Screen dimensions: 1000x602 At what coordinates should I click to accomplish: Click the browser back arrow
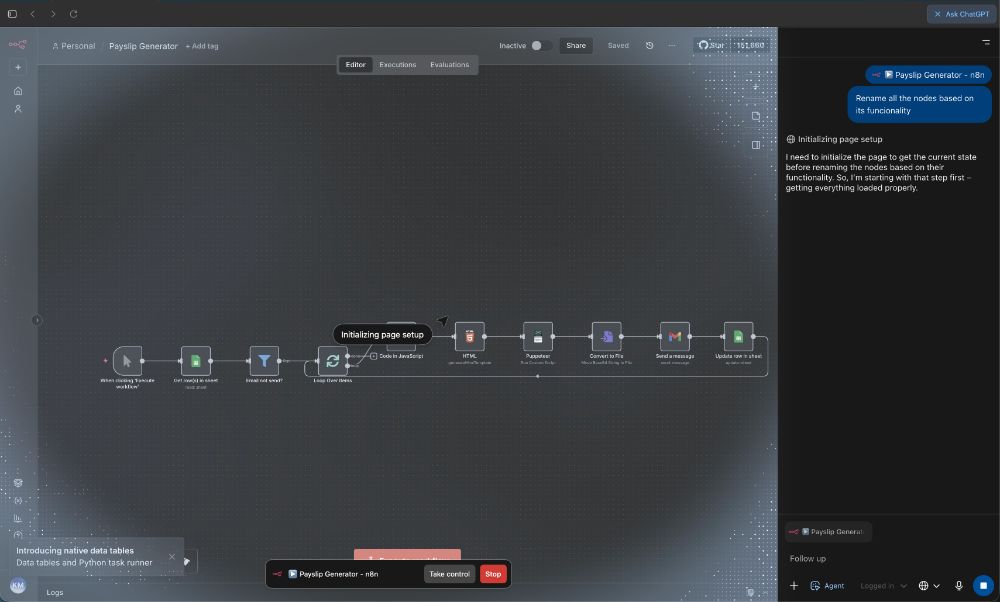[33, 13]
